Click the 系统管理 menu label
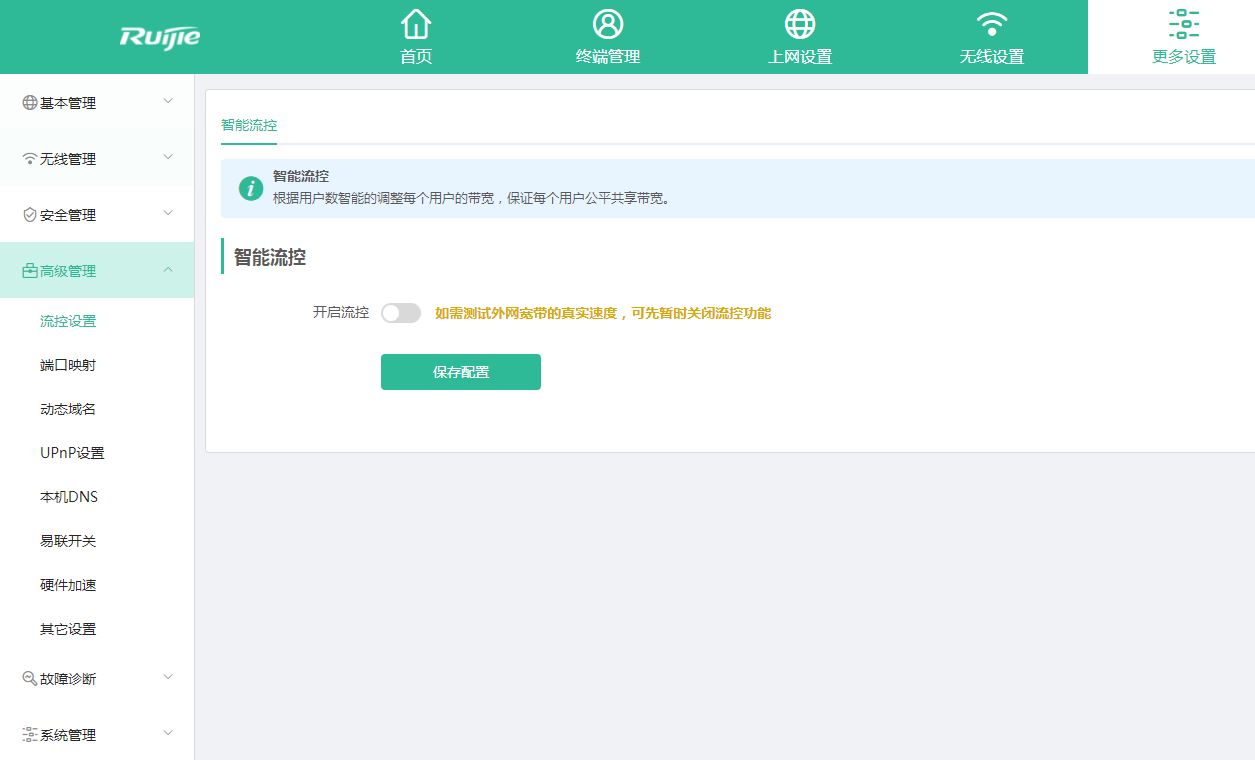The height and width of the screenshot is (760, 1255). pyautogui.click(x=68, y=735)
